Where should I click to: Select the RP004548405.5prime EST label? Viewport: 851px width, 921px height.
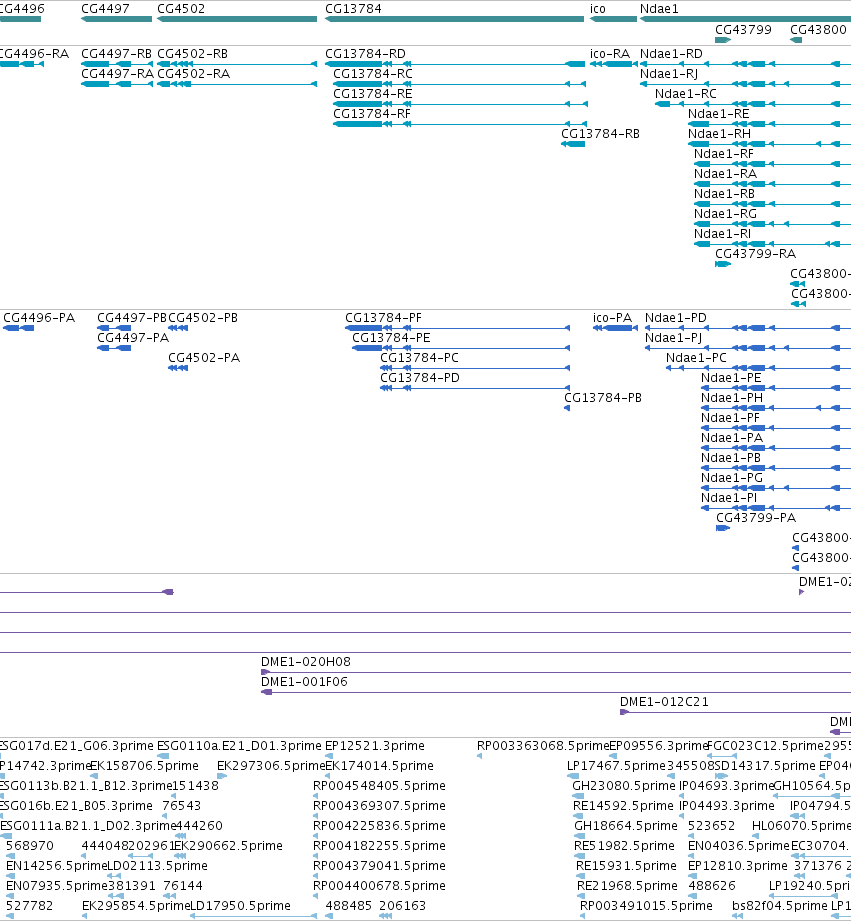click(x=379, y=785)
